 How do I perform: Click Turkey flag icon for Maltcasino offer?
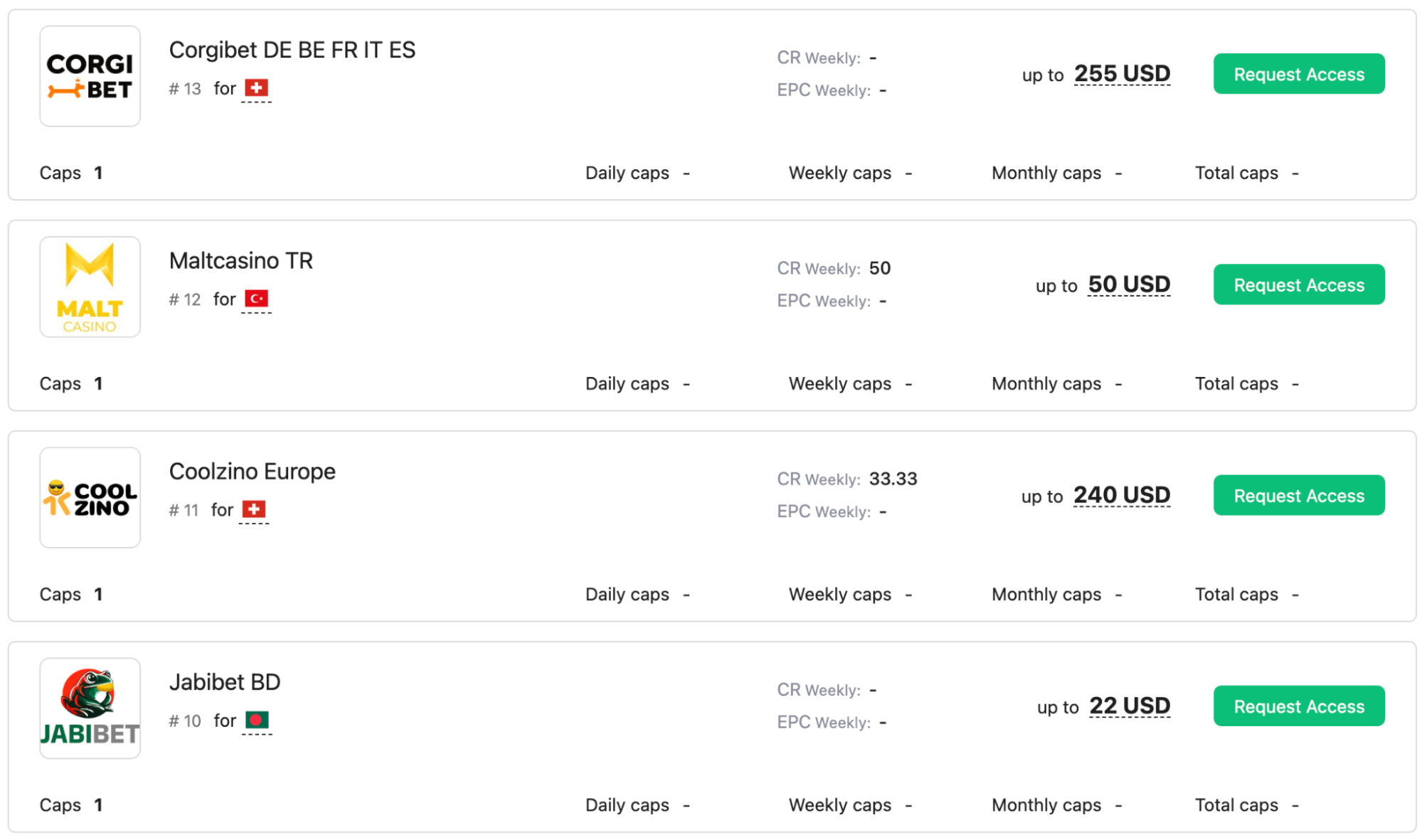pyautogui.click(x=256, y=299)
